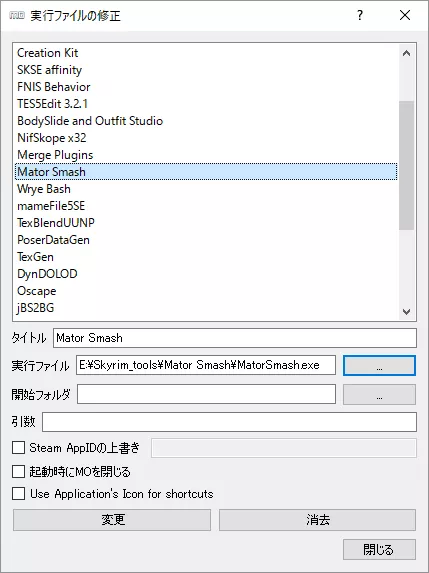Click the help question mark icon
This screenshot has width=429, height=573.
point(360,15)
